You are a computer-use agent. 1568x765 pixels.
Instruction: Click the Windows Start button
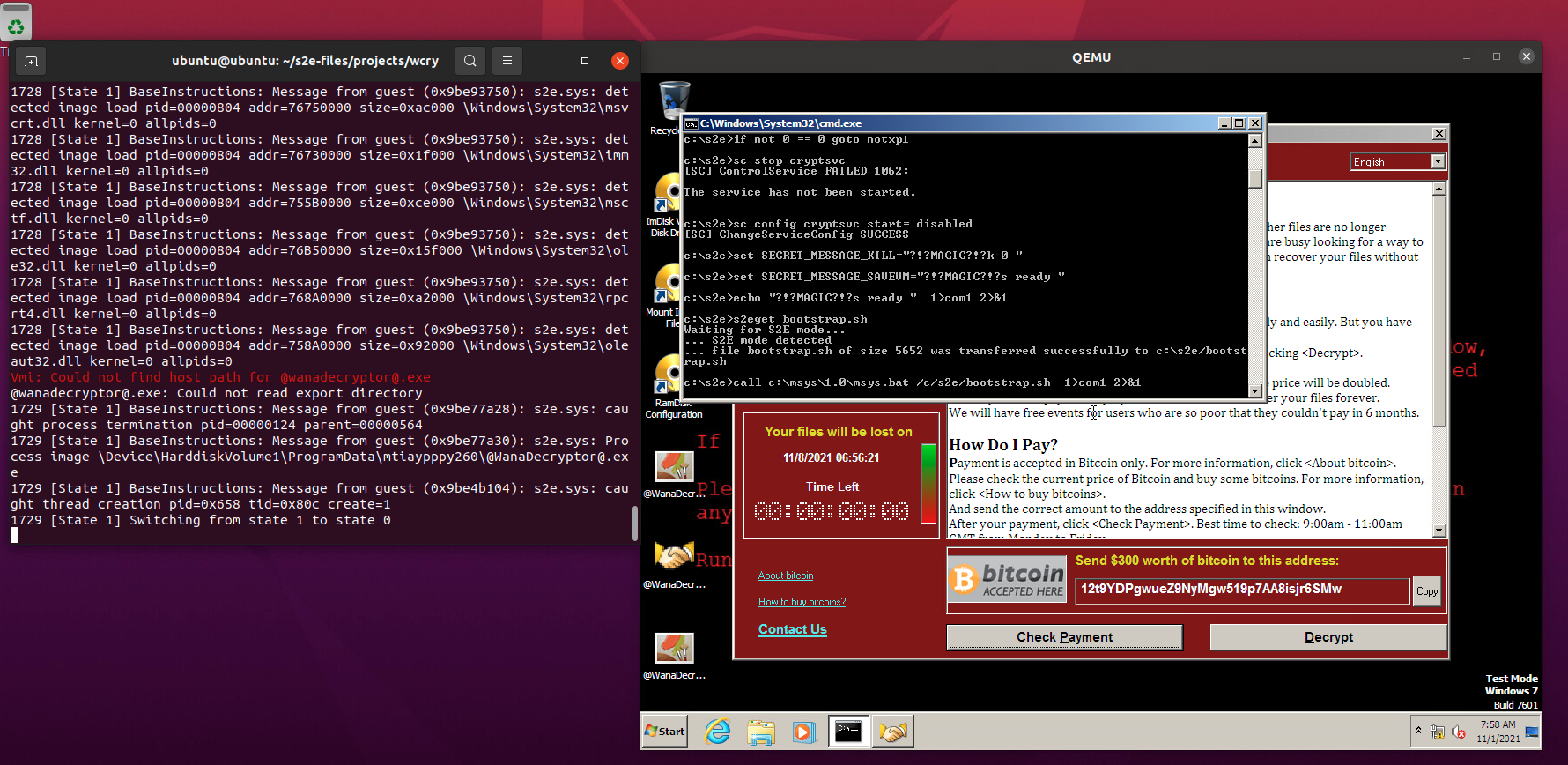pyautogui.click(x=665, y=732)
